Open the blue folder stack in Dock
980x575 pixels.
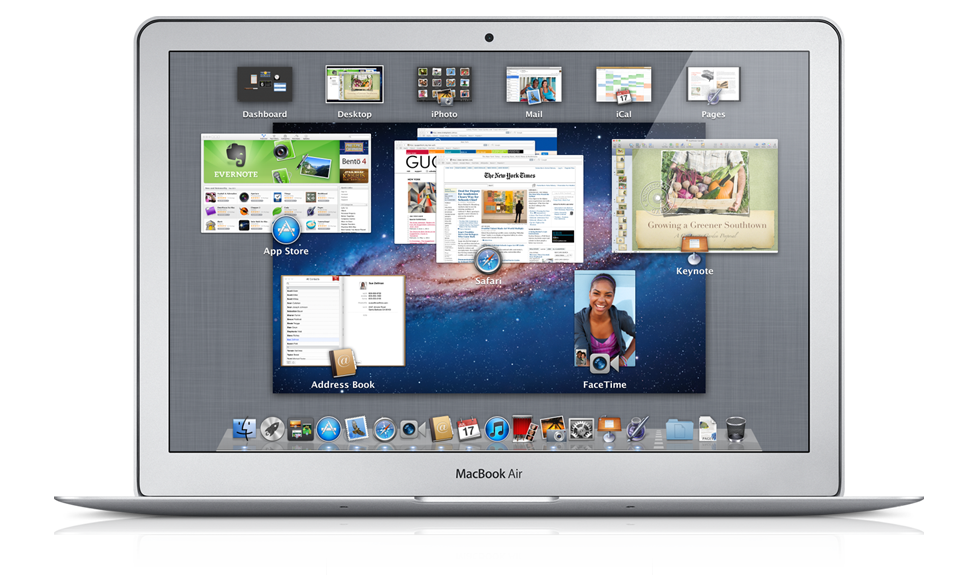click(679, 430)
